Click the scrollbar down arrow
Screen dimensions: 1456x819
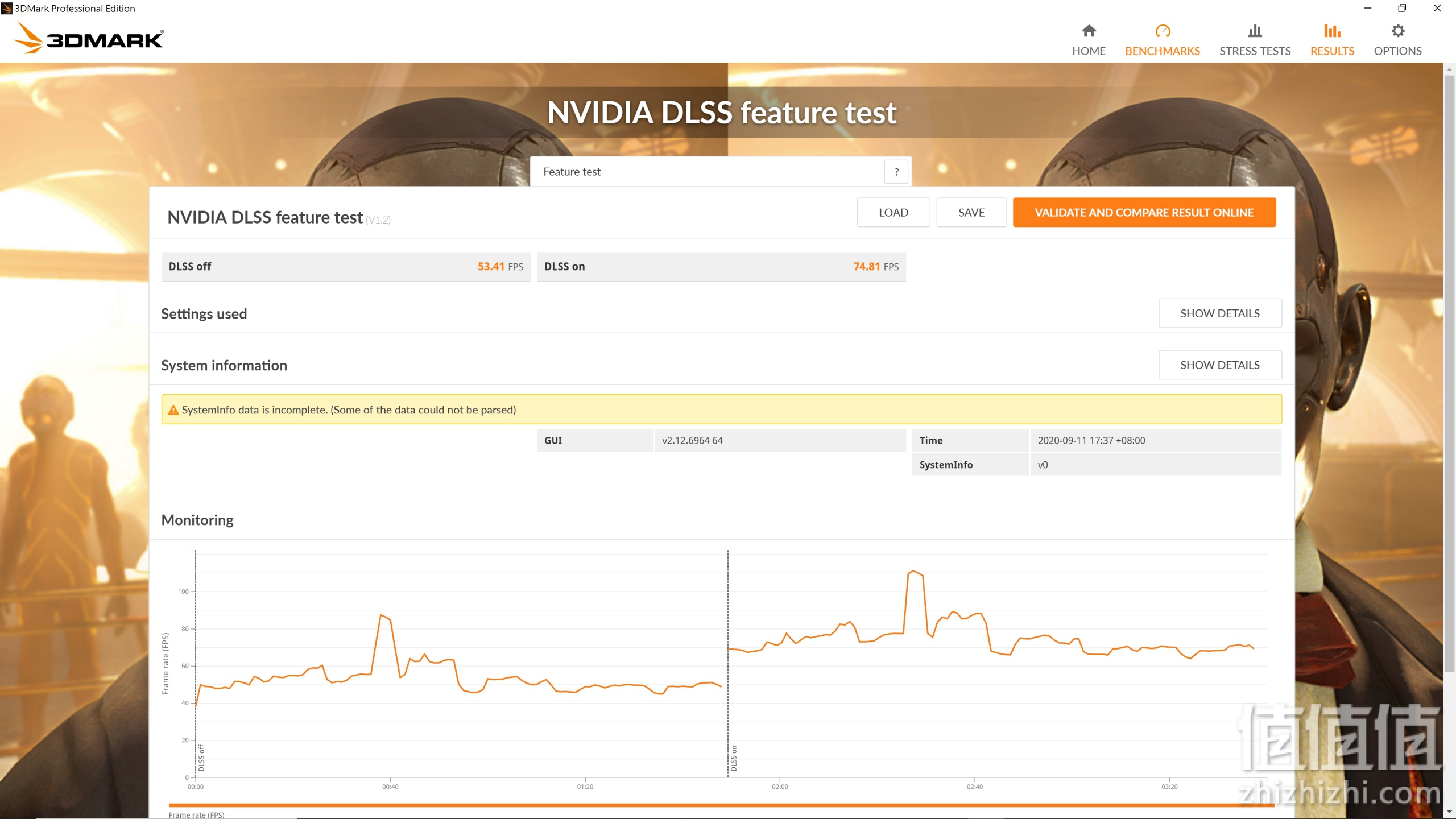(1449, 812)
